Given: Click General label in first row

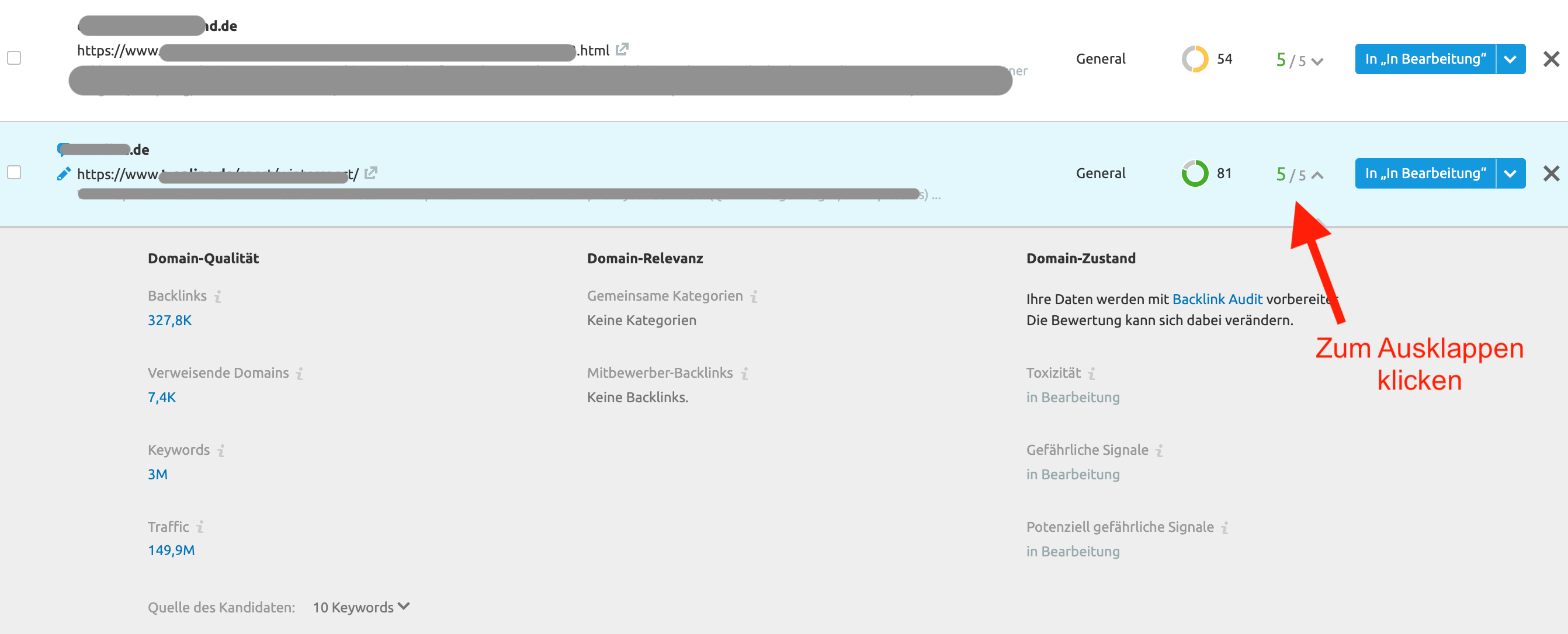Looking at the screenshot, I should [x=1101, y=59].
